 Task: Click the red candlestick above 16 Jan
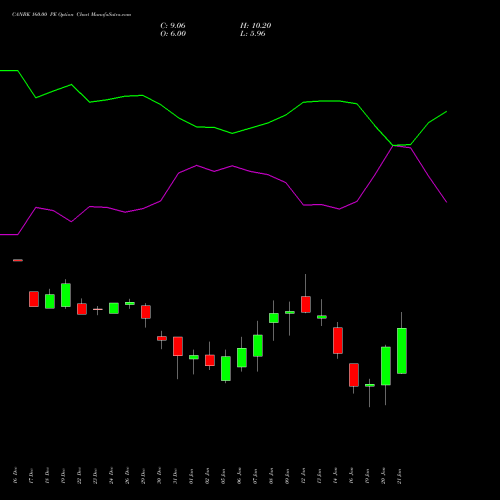pos(354,375)
